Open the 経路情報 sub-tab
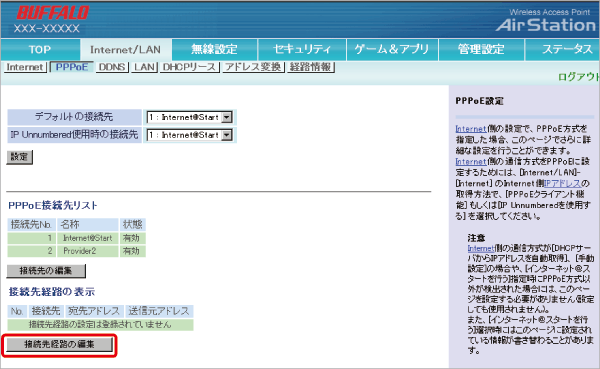 pyautogui.click(x=311, y=67)
